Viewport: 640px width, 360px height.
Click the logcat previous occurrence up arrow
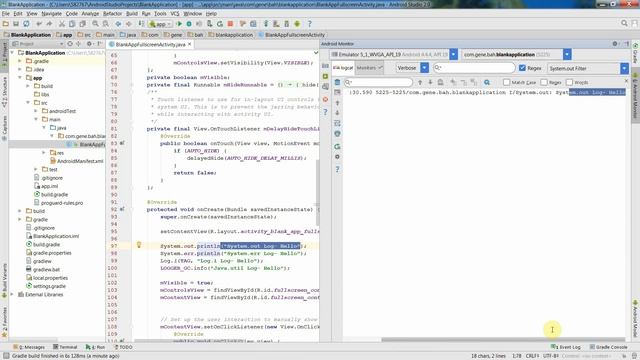(x=420, y=82)
